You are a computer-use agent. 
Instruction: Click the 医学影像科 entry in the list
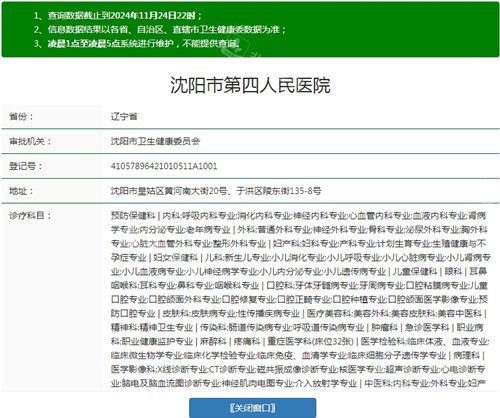click(133, 369)
